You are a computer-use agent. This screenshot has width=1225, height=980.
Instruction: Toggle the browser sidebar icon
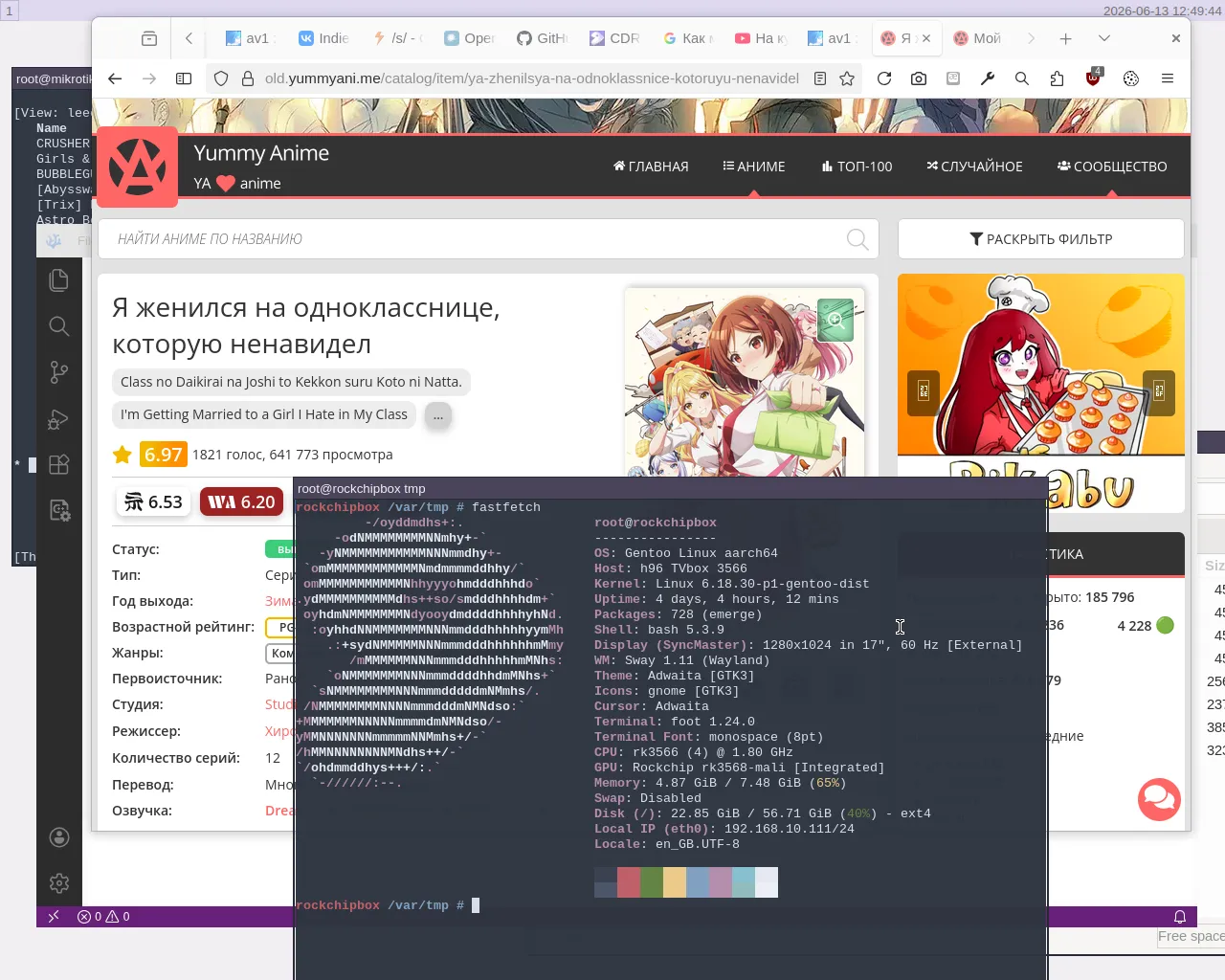coord(184,78)
